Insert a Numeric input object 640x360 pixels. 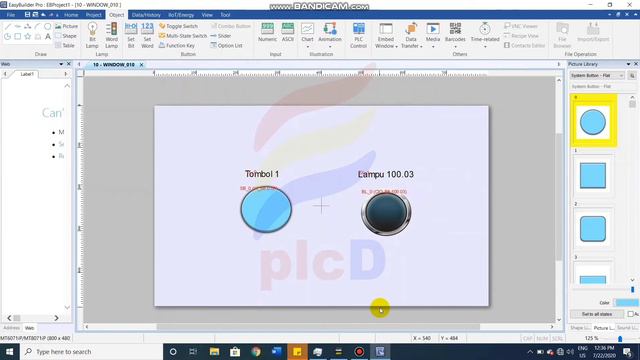coord(267,32)
